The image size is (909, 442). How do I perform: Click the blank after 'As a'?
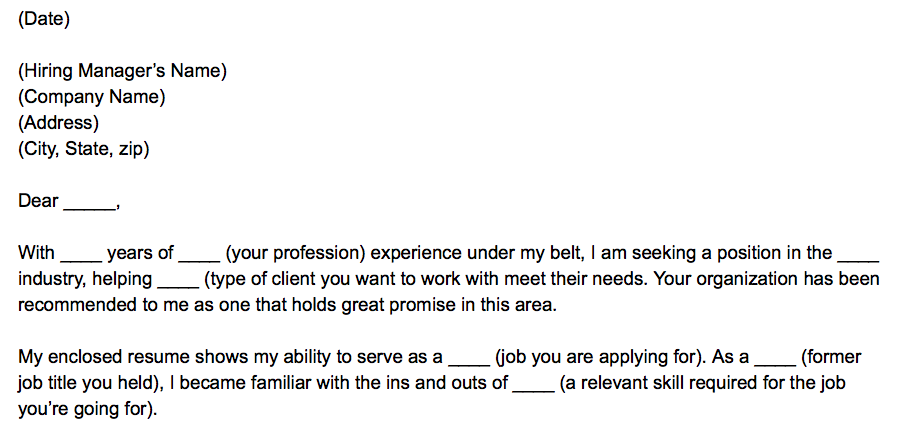tap(774, 358)
